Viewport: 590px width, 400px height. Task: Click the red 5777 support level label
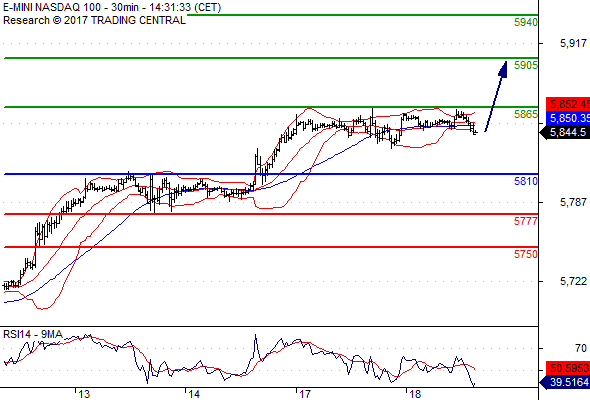point(526,221)
